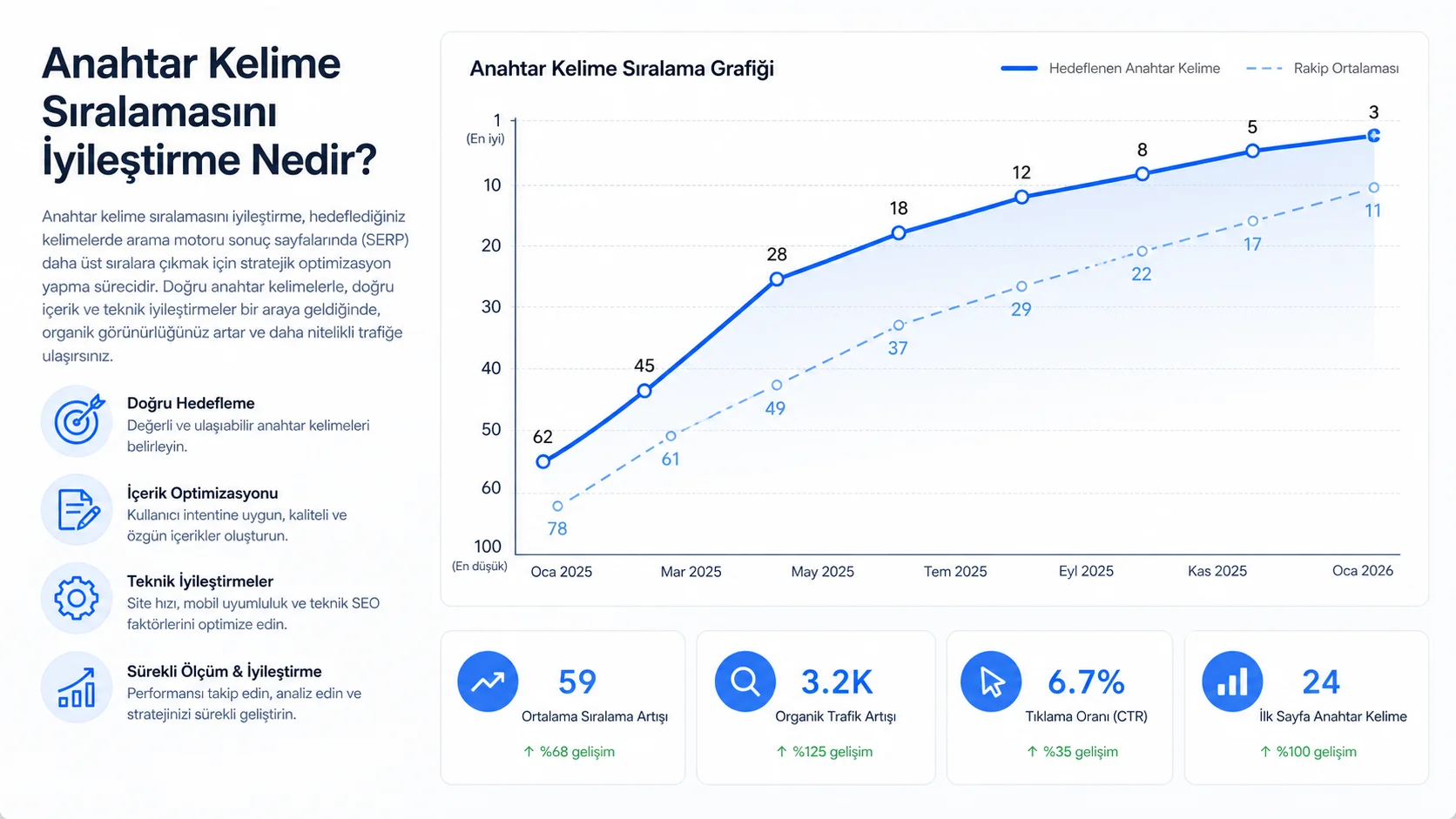
Task: Open the İlk Sayfa Anahtar Kelime card
Action: [x=1306, y=708]
